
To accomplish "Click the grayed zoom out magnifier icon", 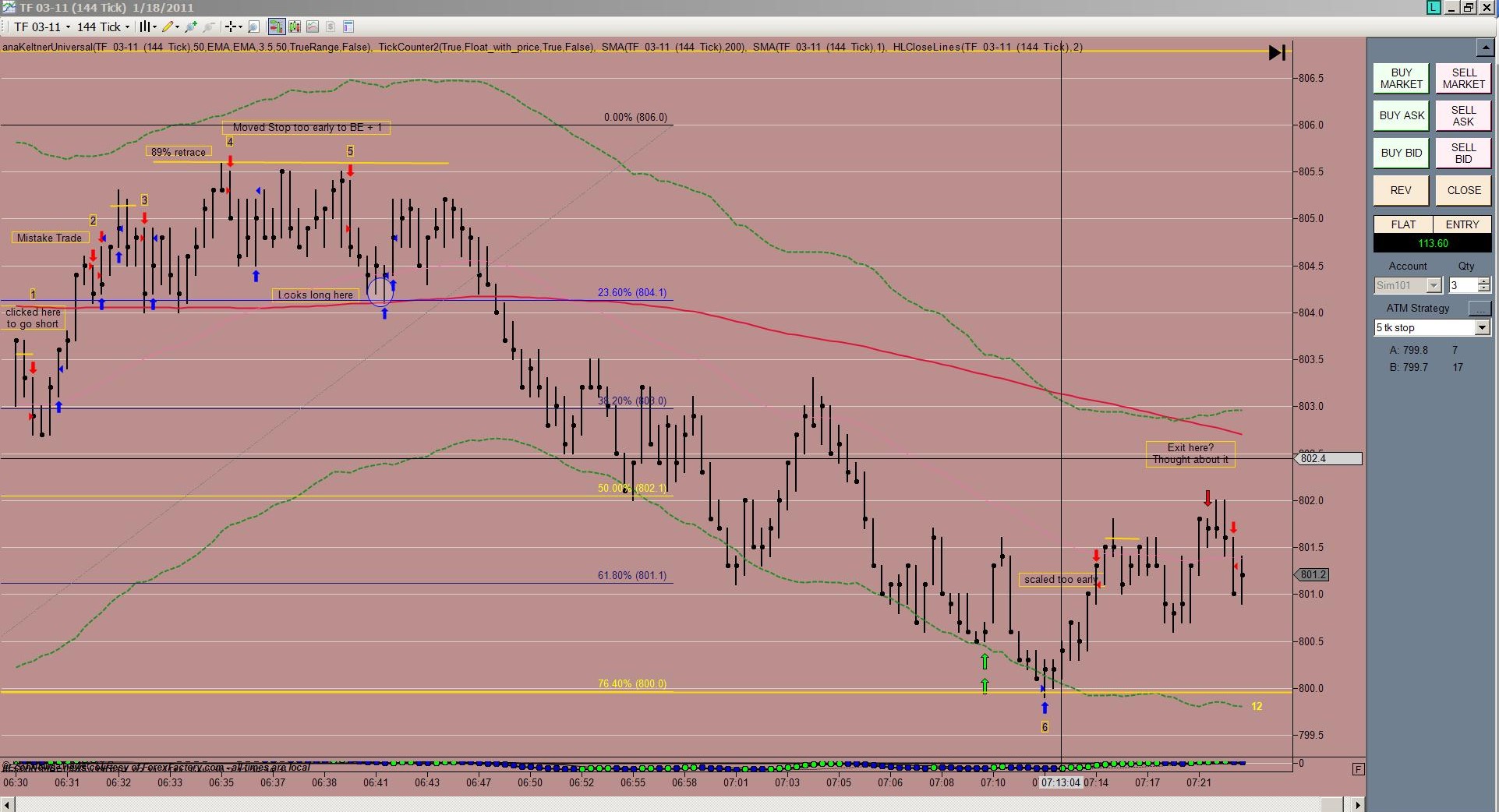I will 208,26.
